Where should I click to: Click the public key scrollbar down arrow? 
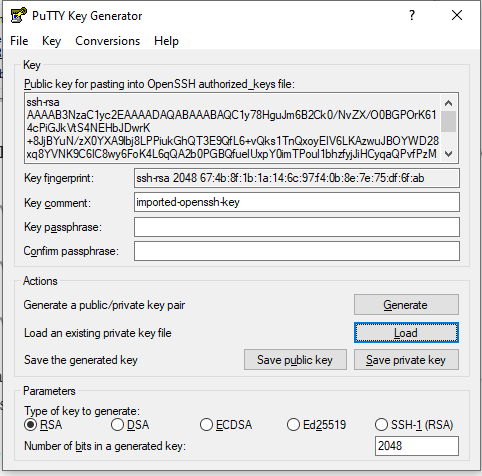[x=449, y=154]
